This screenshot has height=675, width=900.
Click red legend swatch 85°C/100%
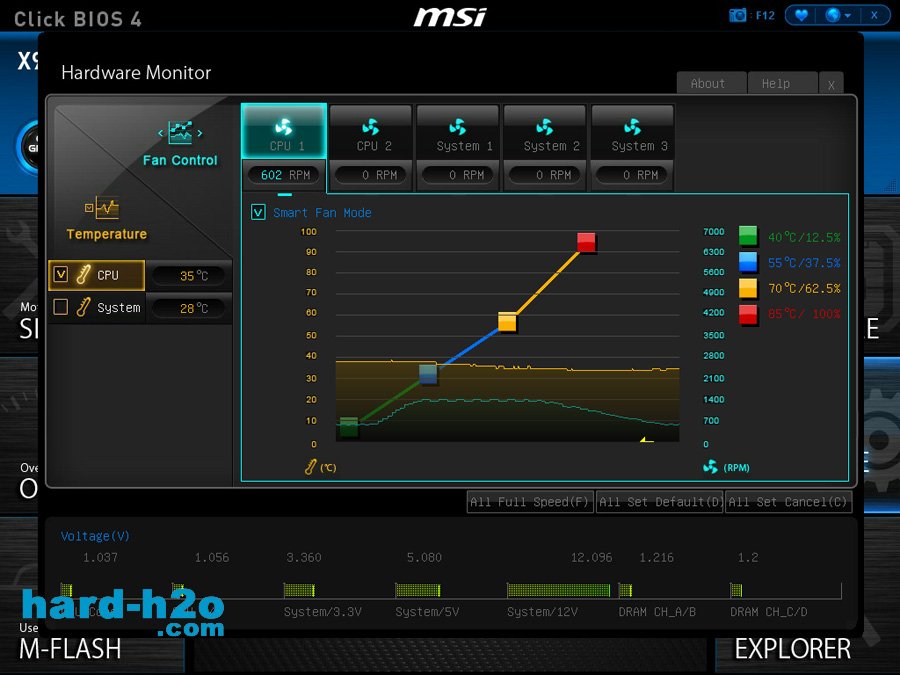(748, 314)
